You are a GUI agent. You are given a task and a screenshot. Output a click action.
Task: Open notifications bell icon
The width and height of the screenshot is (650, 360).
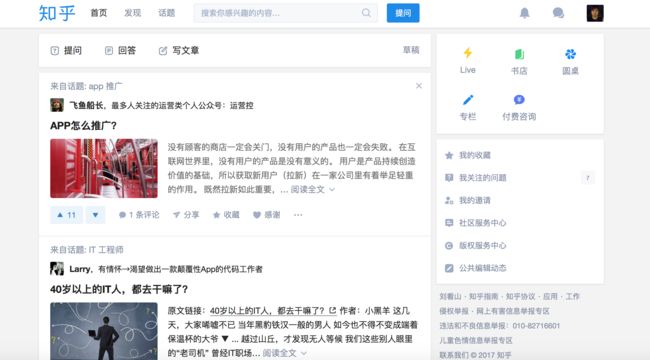(x=524, y=13)
